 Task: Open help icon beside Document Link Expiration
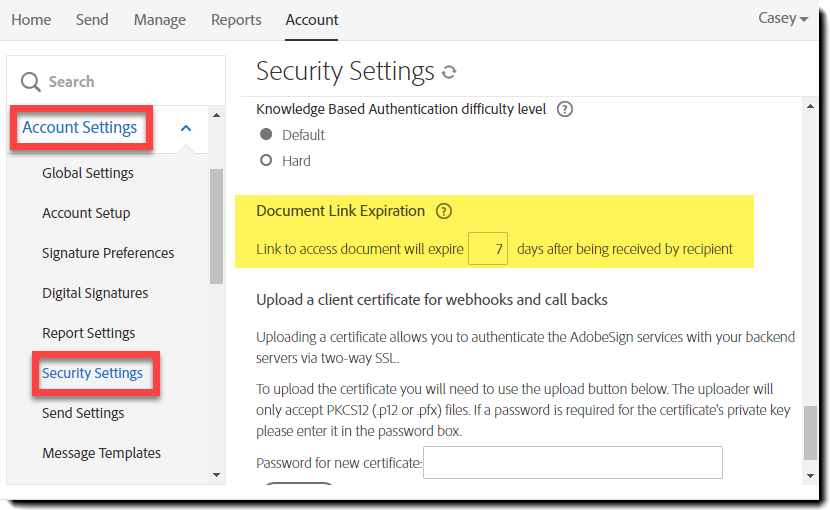(x=444, y=211)
